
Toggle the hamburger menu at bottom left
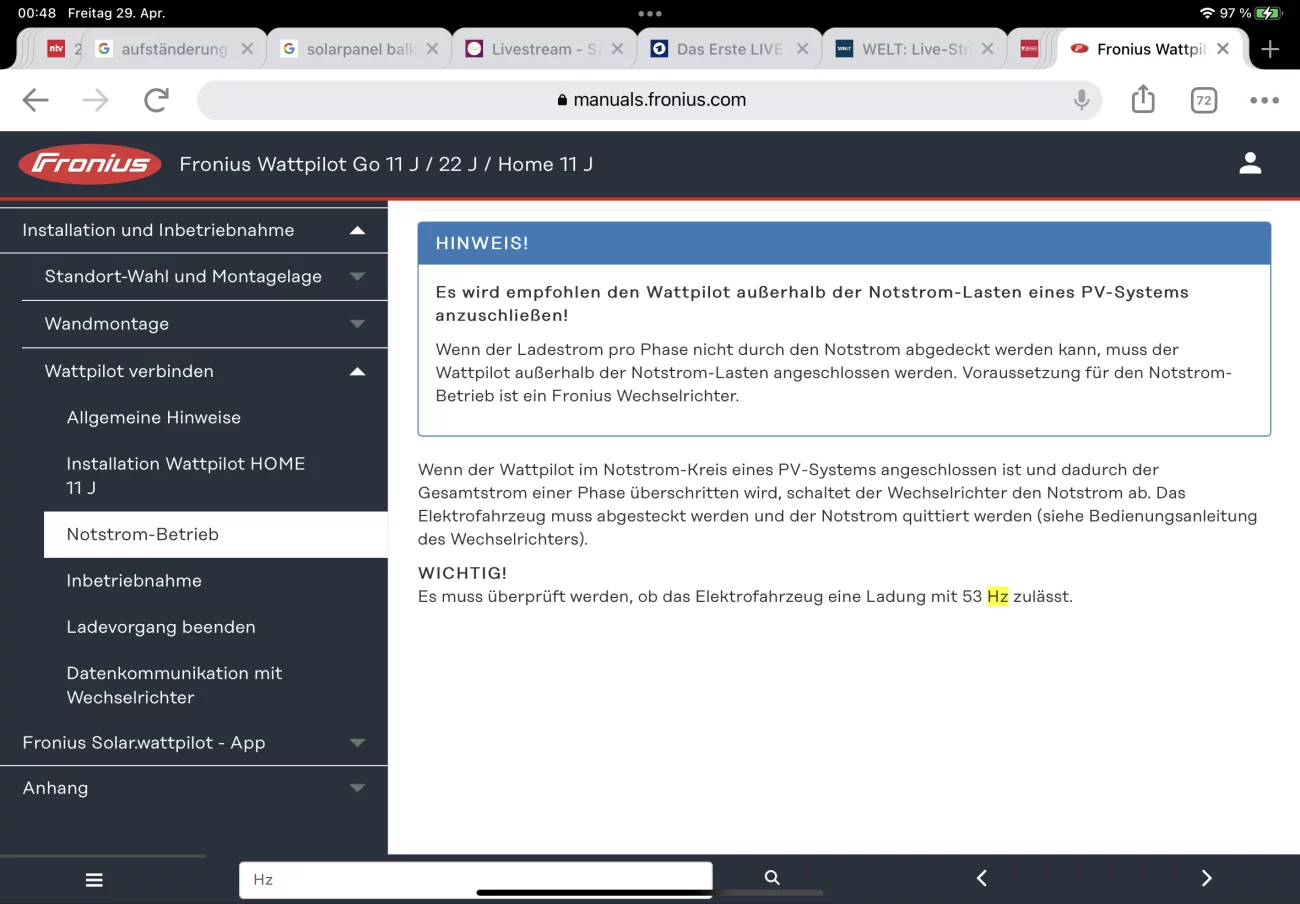(x=94, y=880)
